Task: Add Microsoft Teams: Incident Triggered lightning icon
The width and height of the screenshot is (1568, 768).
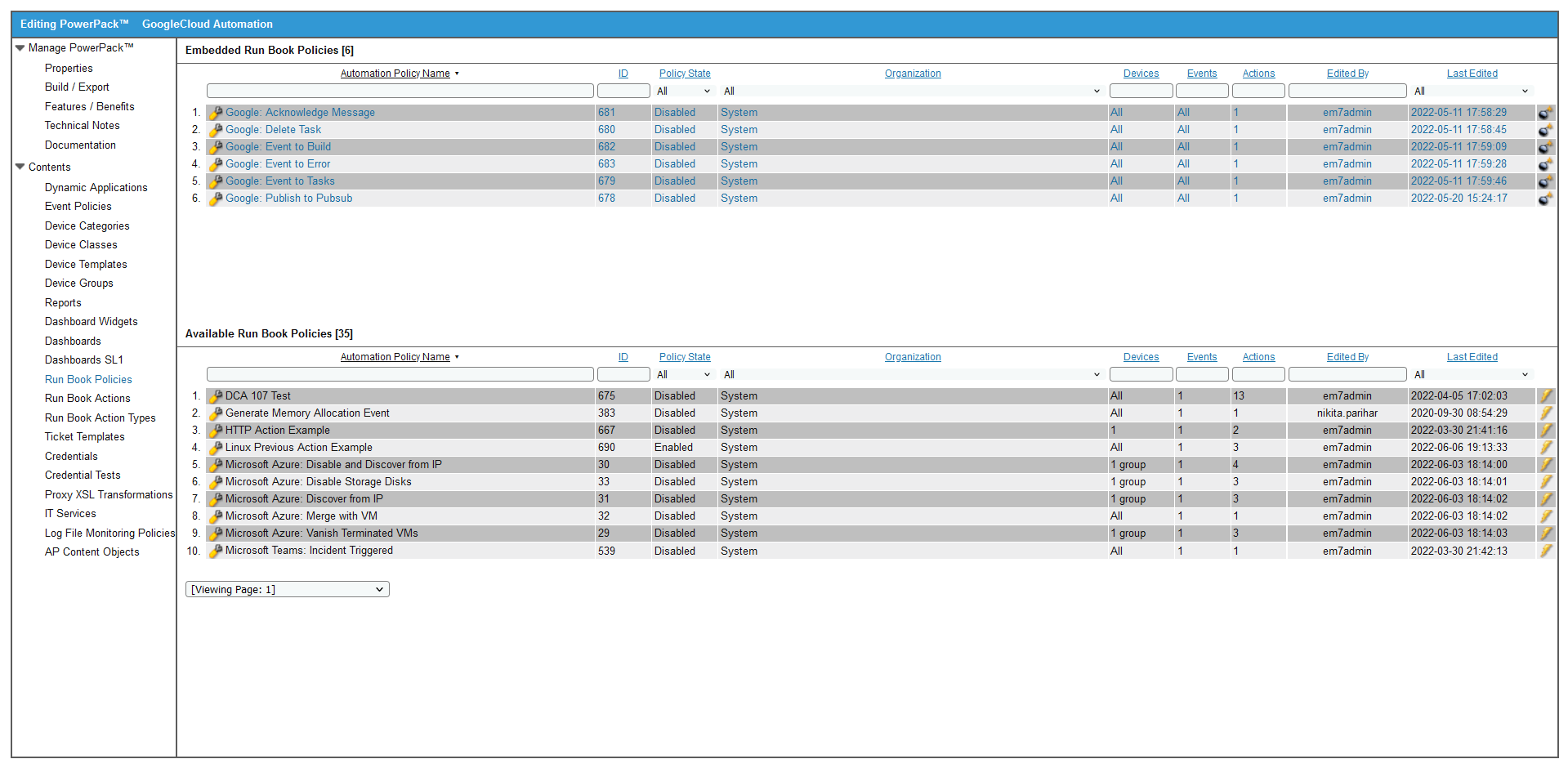Action: [x=1546, y=551]
